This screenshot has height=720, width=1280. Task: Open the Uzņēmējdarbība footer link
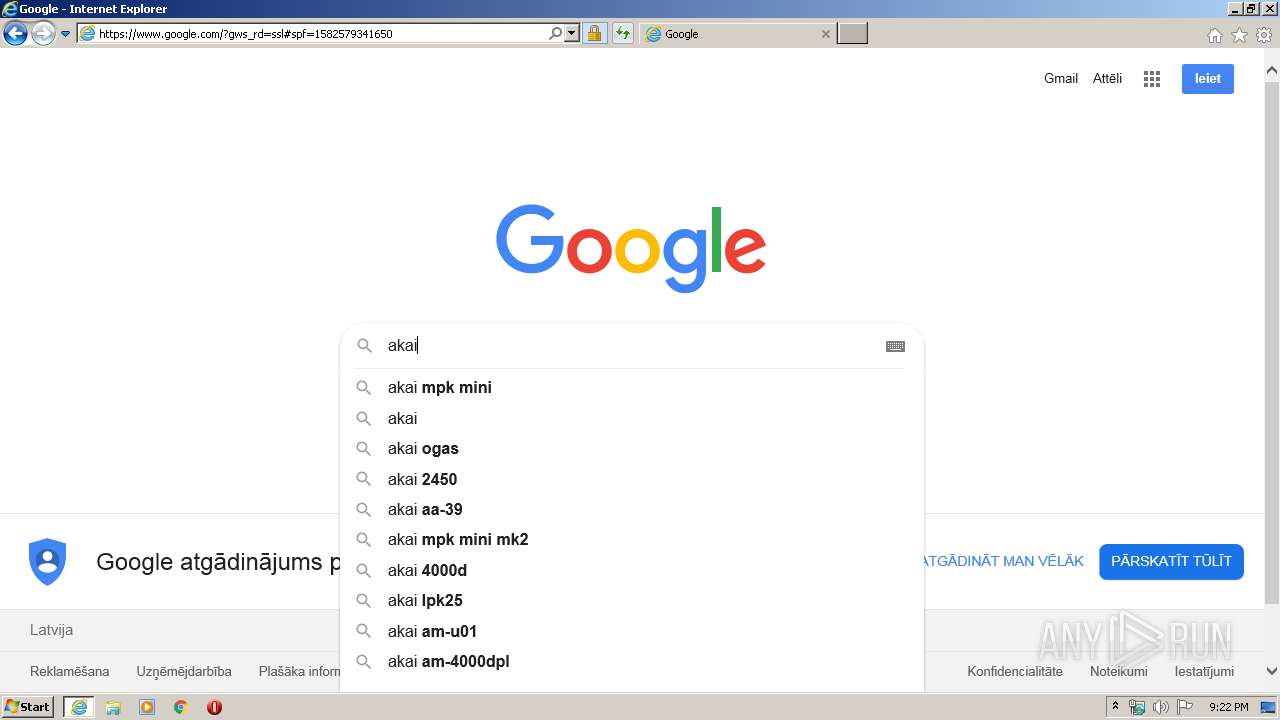[x=184, y=671]
